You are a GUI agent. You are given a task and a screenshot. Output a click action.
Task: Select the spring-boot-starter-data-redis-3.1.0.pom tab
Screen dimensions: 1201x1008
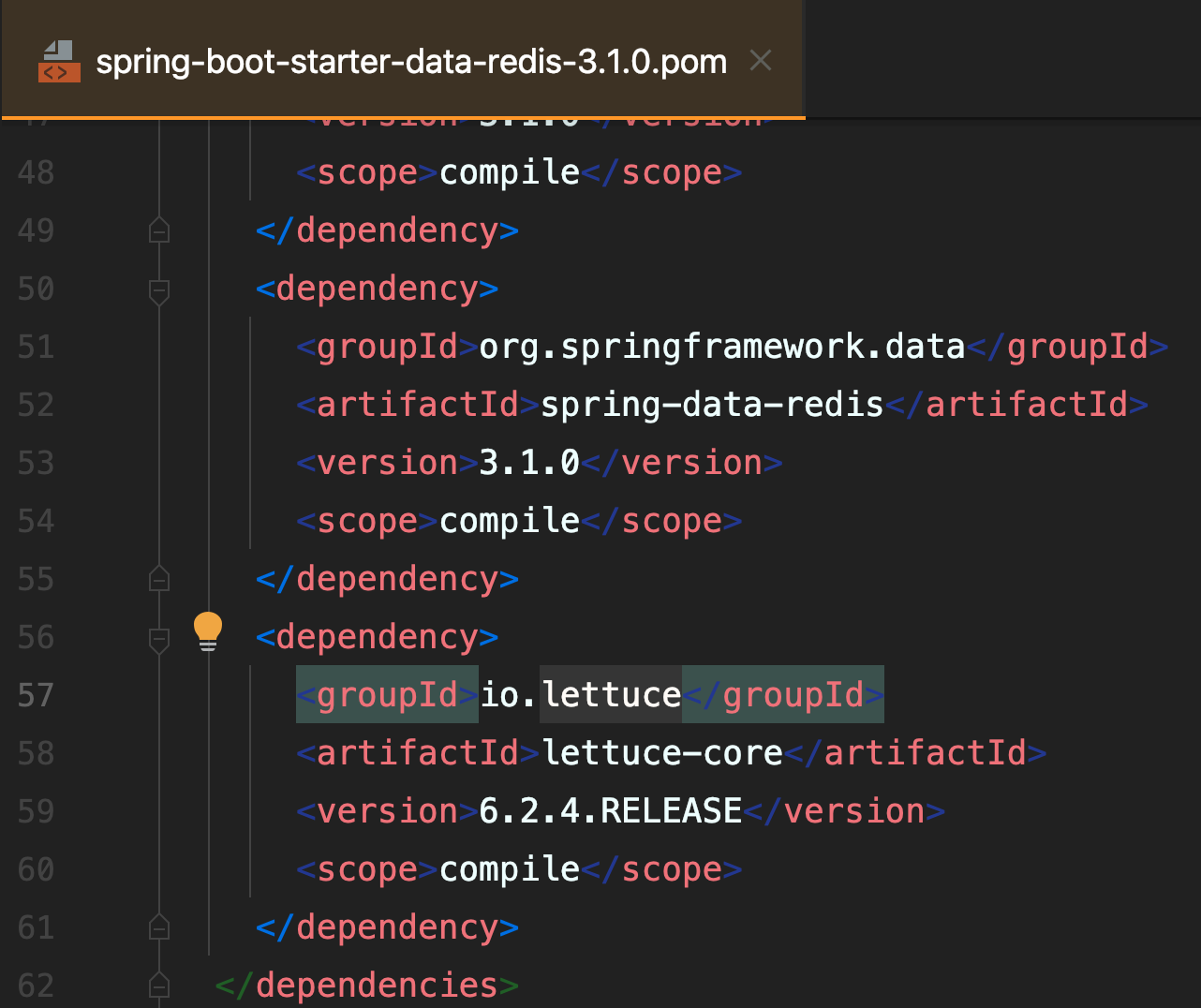[403, 60]
